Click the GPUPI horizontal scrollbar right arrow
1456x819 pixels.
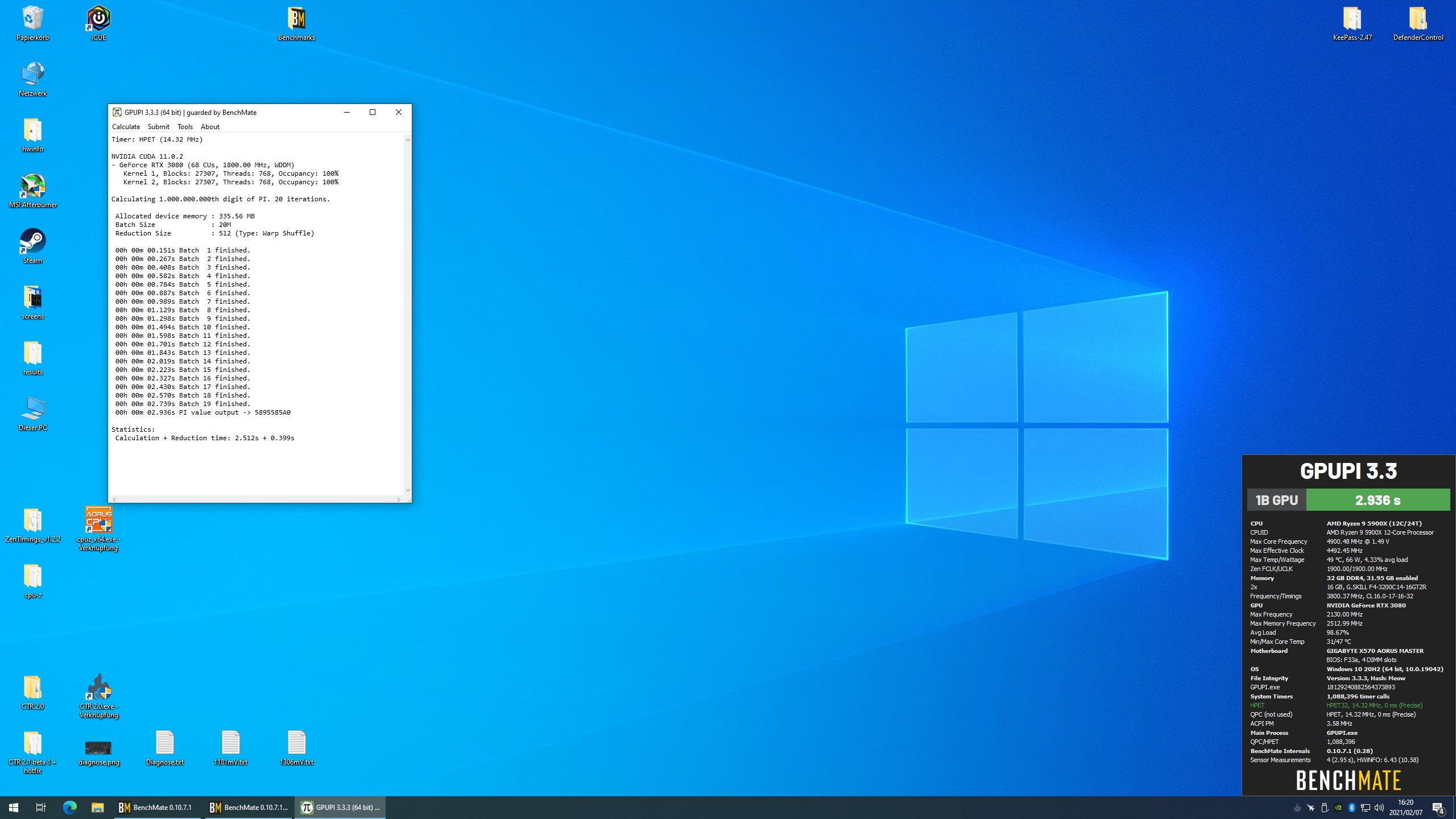coord(399,499)
